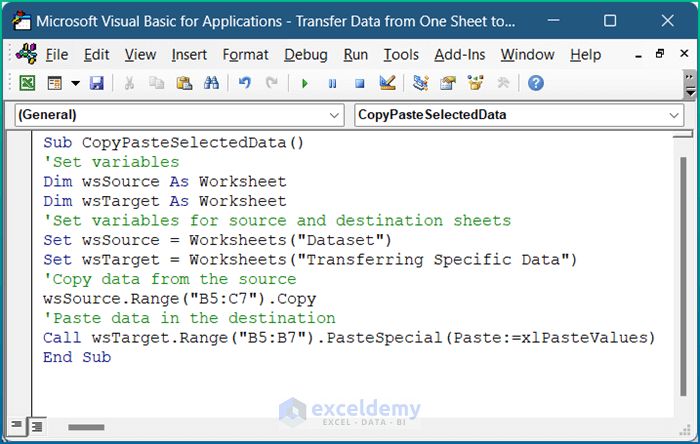The image size is (700, 444).
Task: Open the Object Browser icon
Action: click(x=475, y=83)
